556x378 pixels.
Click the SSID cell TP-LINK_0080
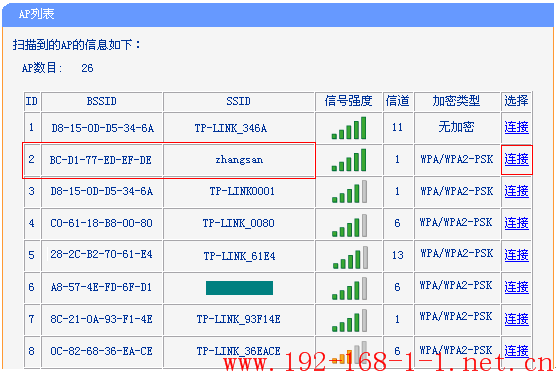pyautogui.click(x=239, y=223)
